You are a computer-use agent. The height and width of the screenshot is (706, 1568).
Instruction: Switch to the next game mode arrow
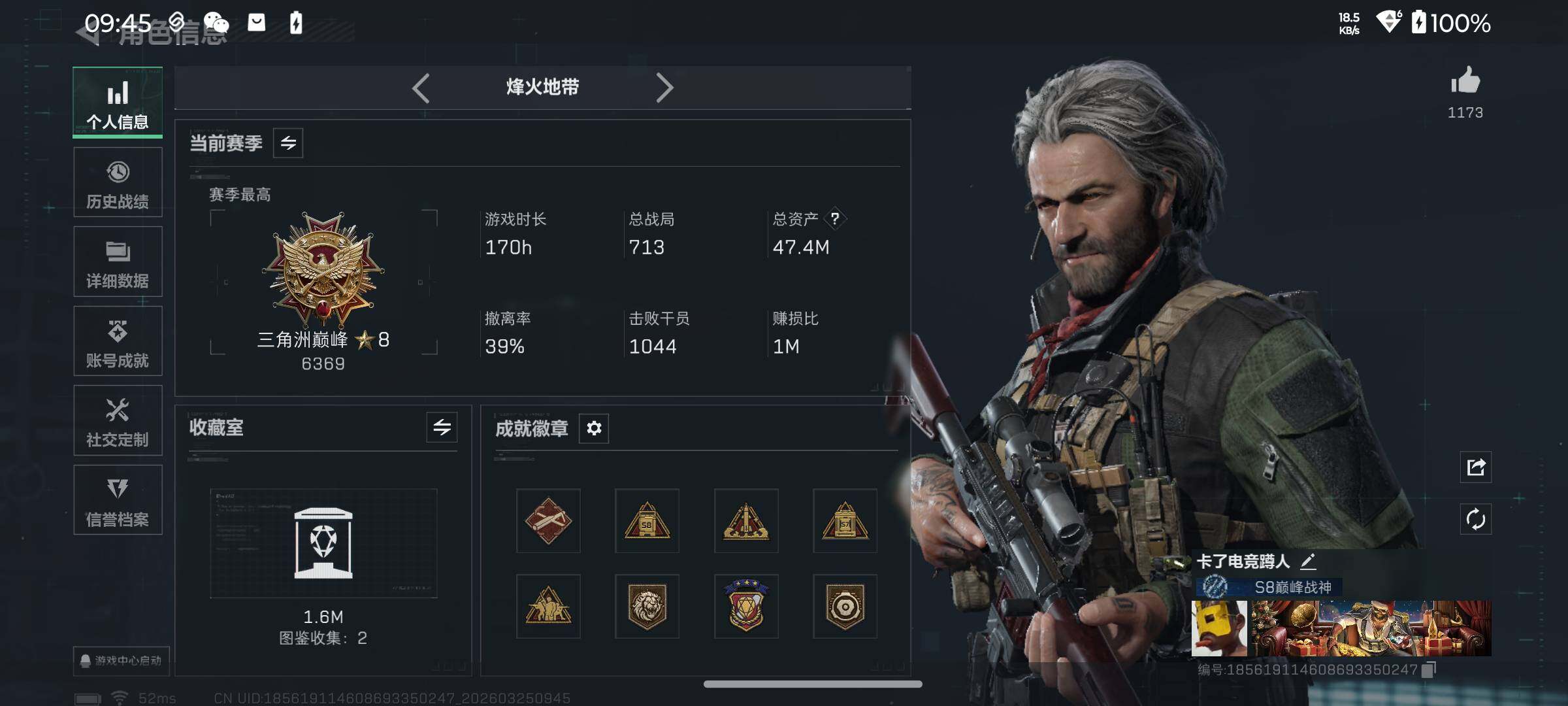click(x=664, y=88)
